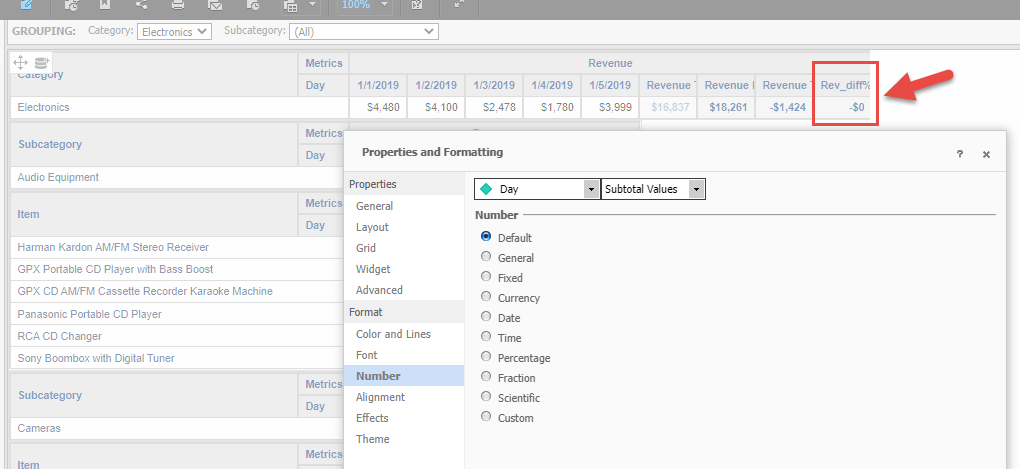Click the $4,480 revenue cell
The height and width of the screenshot is (469, 1020).
(x=379, y=107)
